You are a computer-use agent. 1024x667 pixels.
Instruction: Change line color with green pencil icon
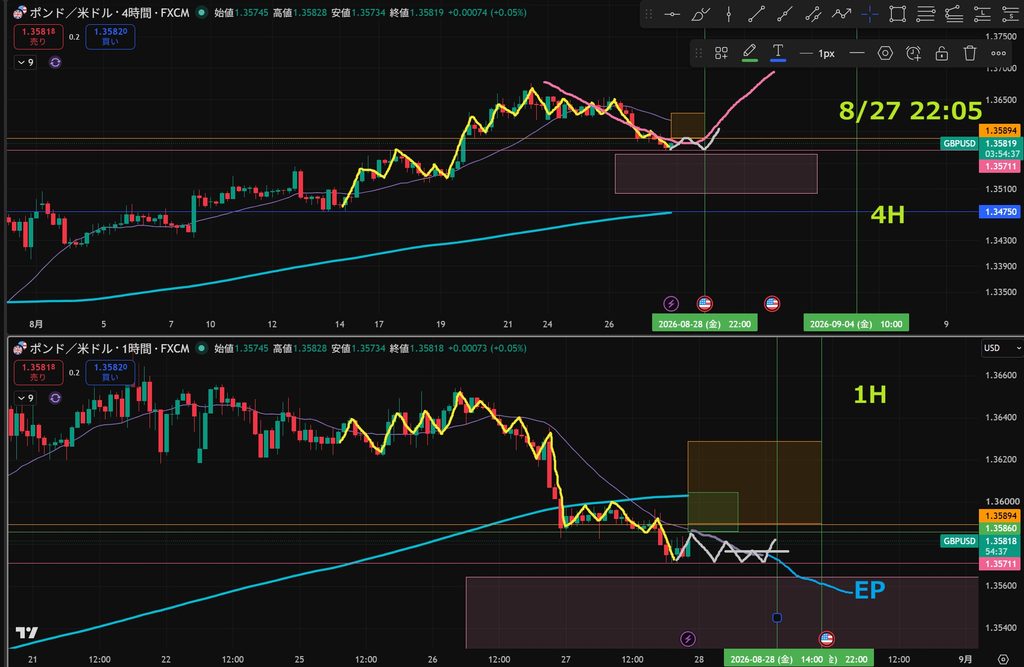(750, 53)
